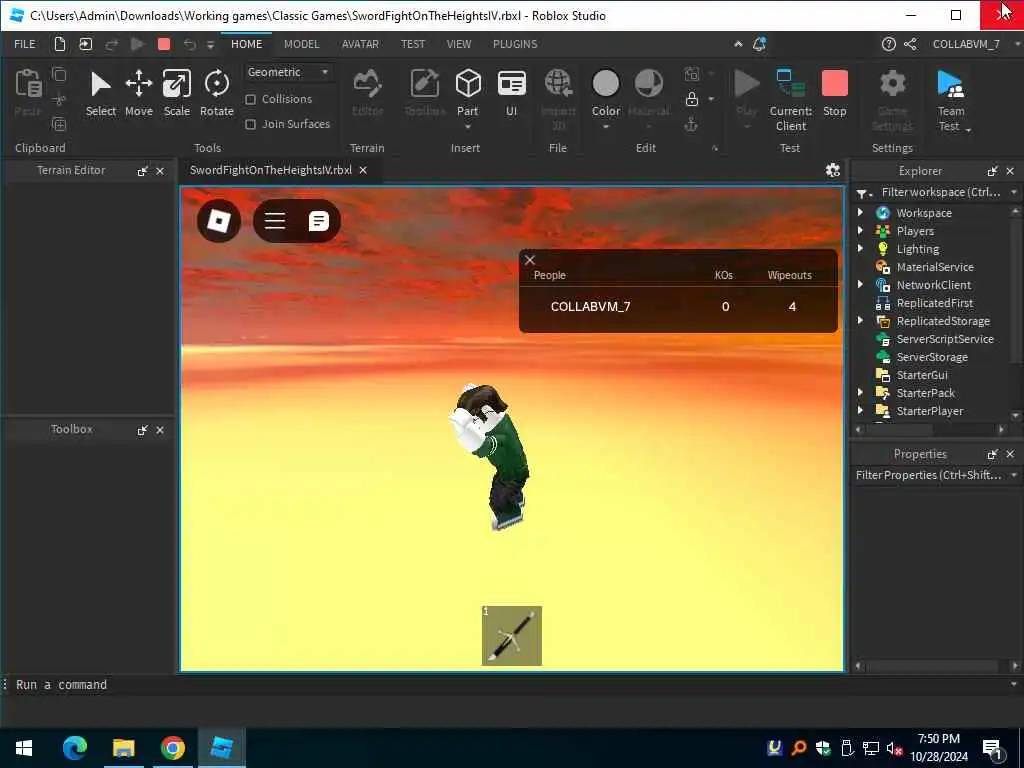Choose the Scale tool
The image size is (1024, 768).
point(176,94)
